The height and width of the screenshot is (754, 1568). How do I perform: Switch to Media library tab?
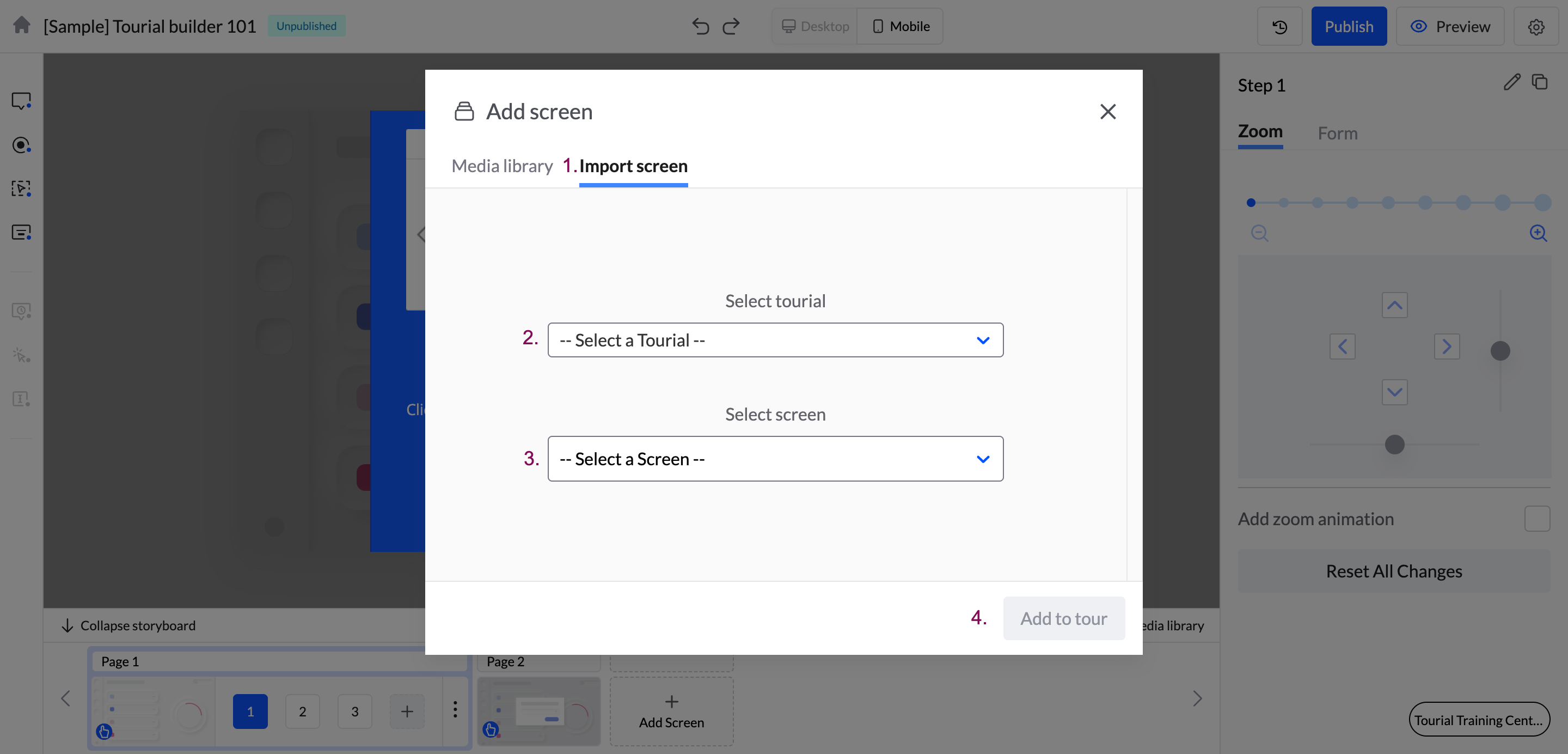click(501, 166)
